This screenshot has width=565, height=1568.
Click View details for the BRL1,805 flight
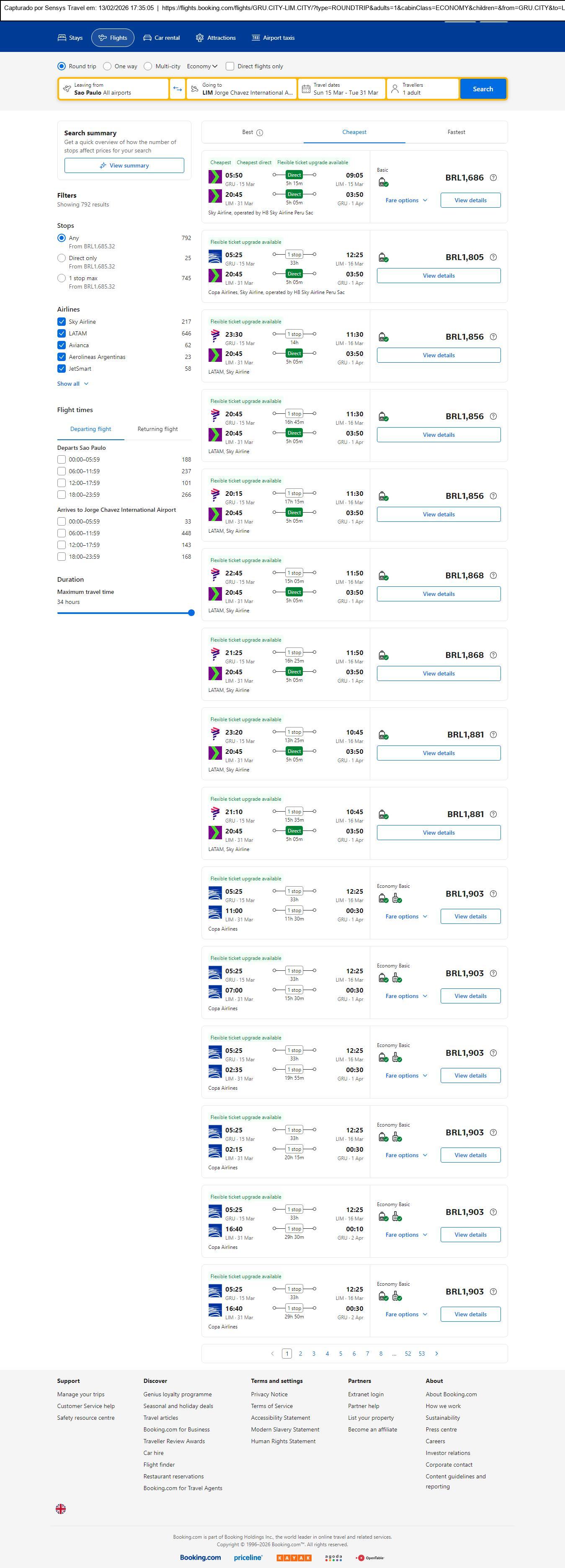click(x=439, y=276)
